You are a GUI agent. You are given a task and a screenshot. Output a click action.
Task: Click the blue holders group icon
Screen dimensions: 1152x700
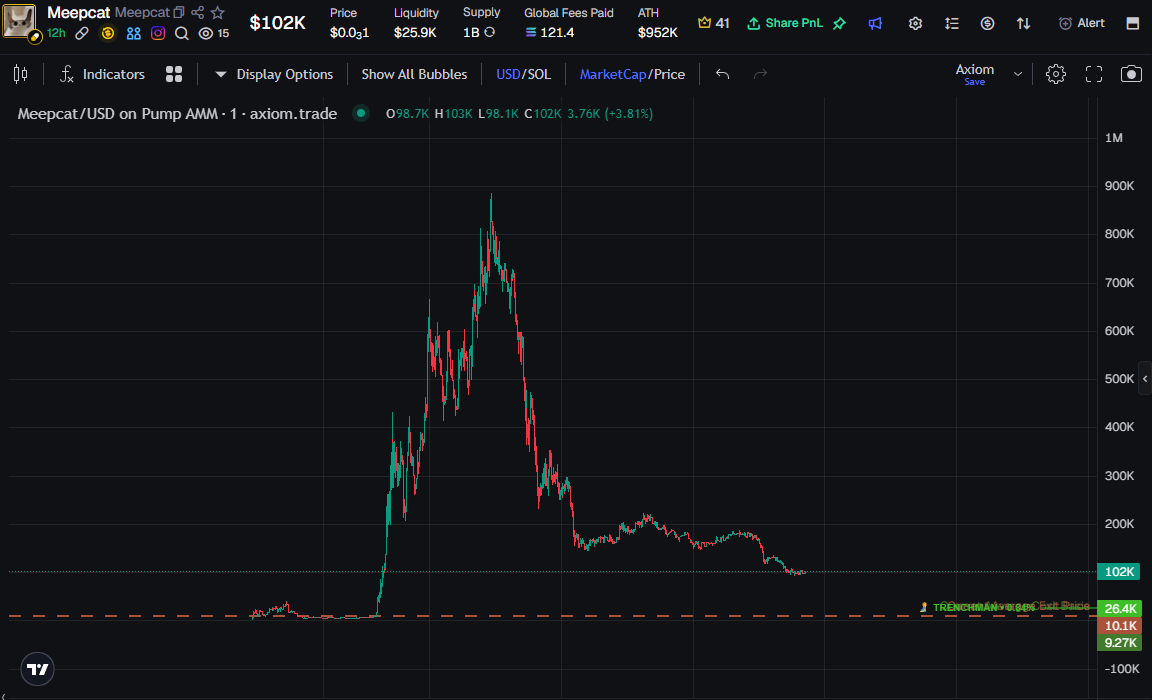click(x=133, y=33)
